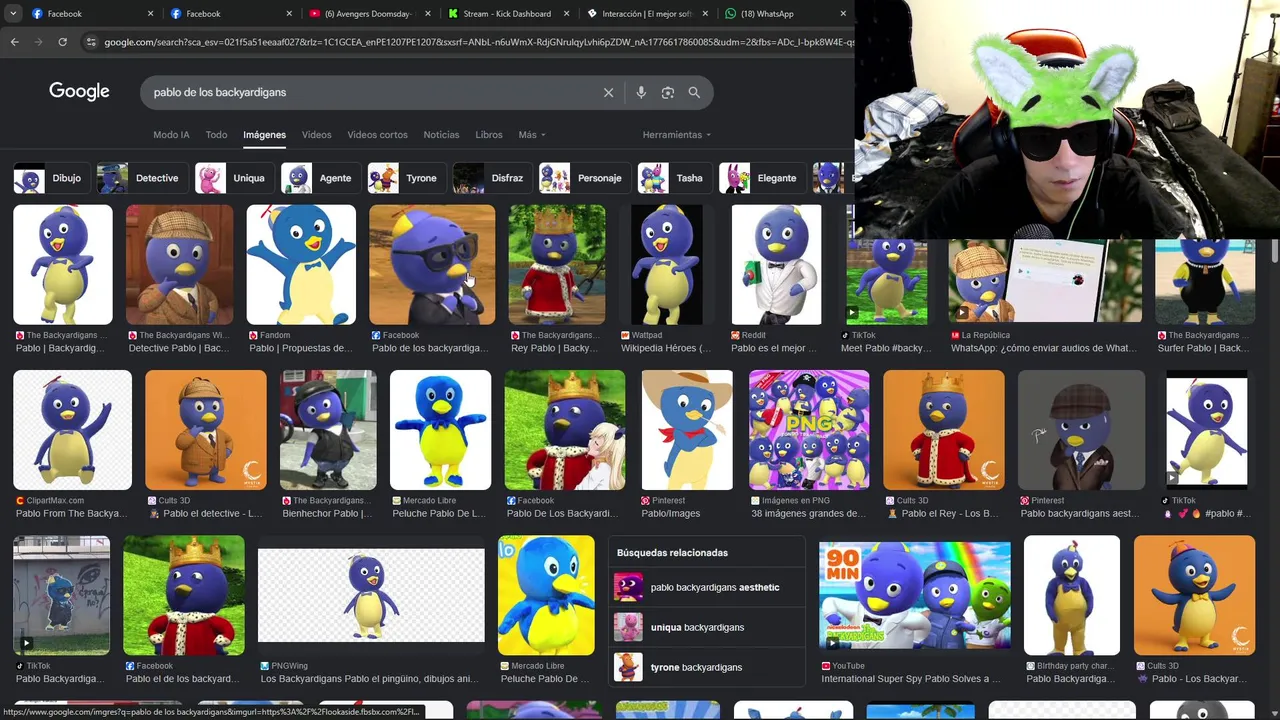
Task: Filter by the Elegante chip
Action: [761, 178]
